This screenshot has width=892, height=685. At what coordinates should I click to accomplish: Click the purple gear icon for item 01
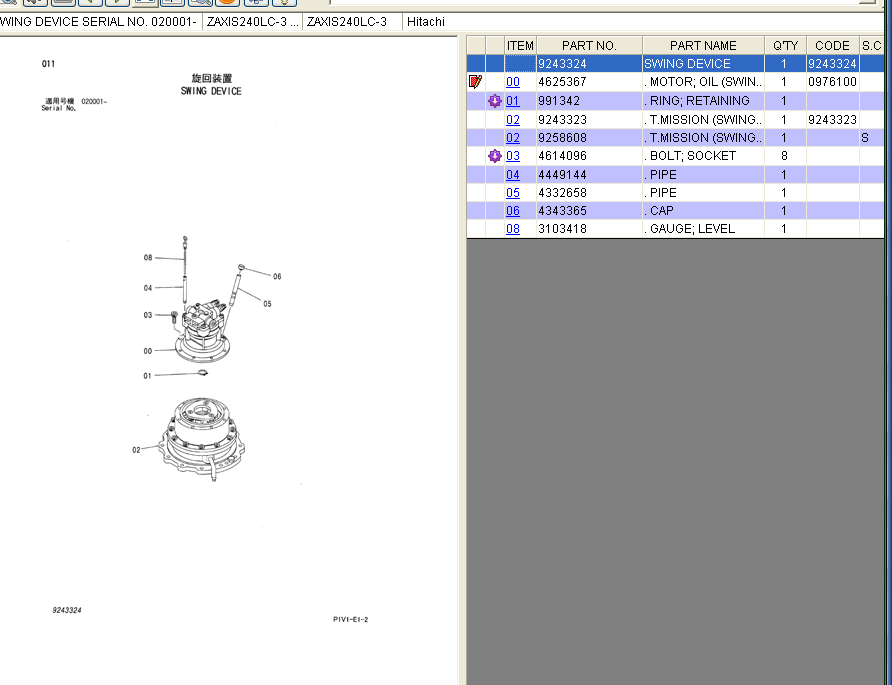pyautogui.click(x=494, y=101)
